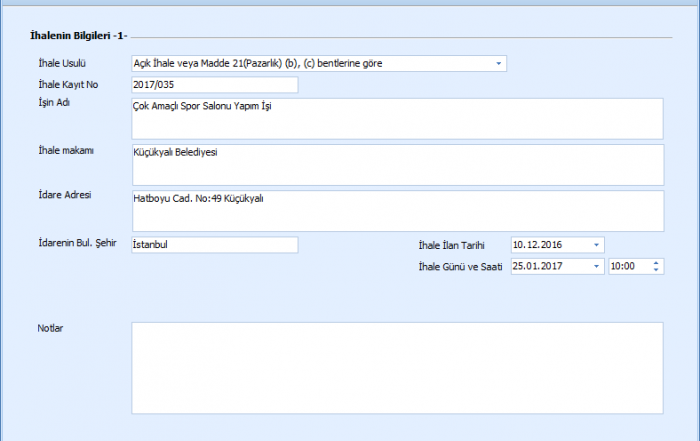700x441 pixels.
Task: Expand the İhale İlan Tarihi calendar arrow
Action: (x=596, y=245)
